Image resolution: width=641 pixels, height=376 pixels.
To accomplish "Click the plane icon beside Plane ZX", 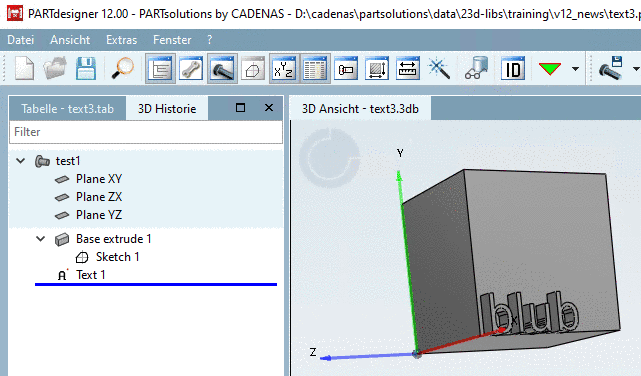I will point(62,197).
